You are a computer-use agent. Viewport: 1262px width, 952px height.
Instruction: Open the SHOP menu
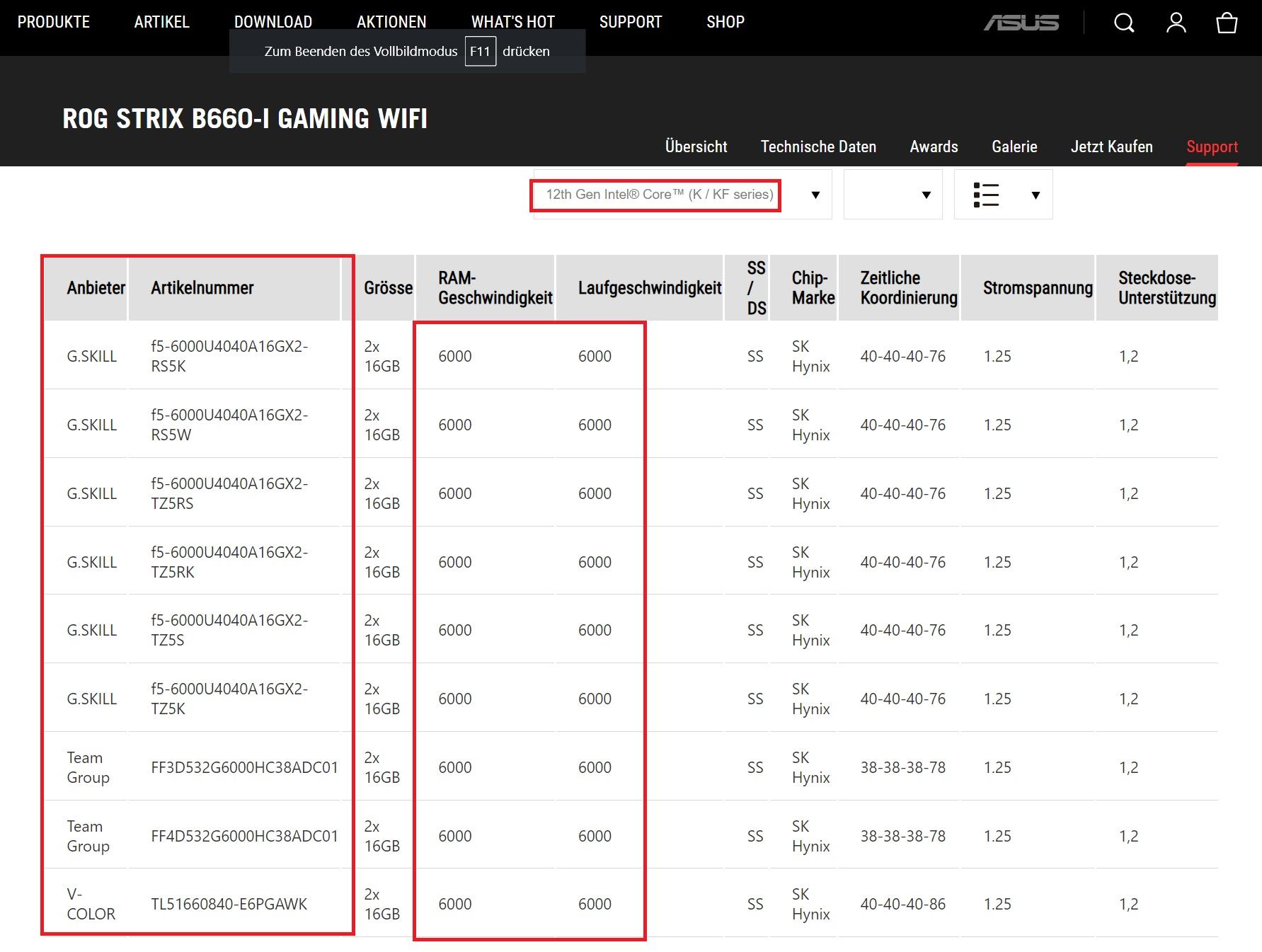[725, 22]
